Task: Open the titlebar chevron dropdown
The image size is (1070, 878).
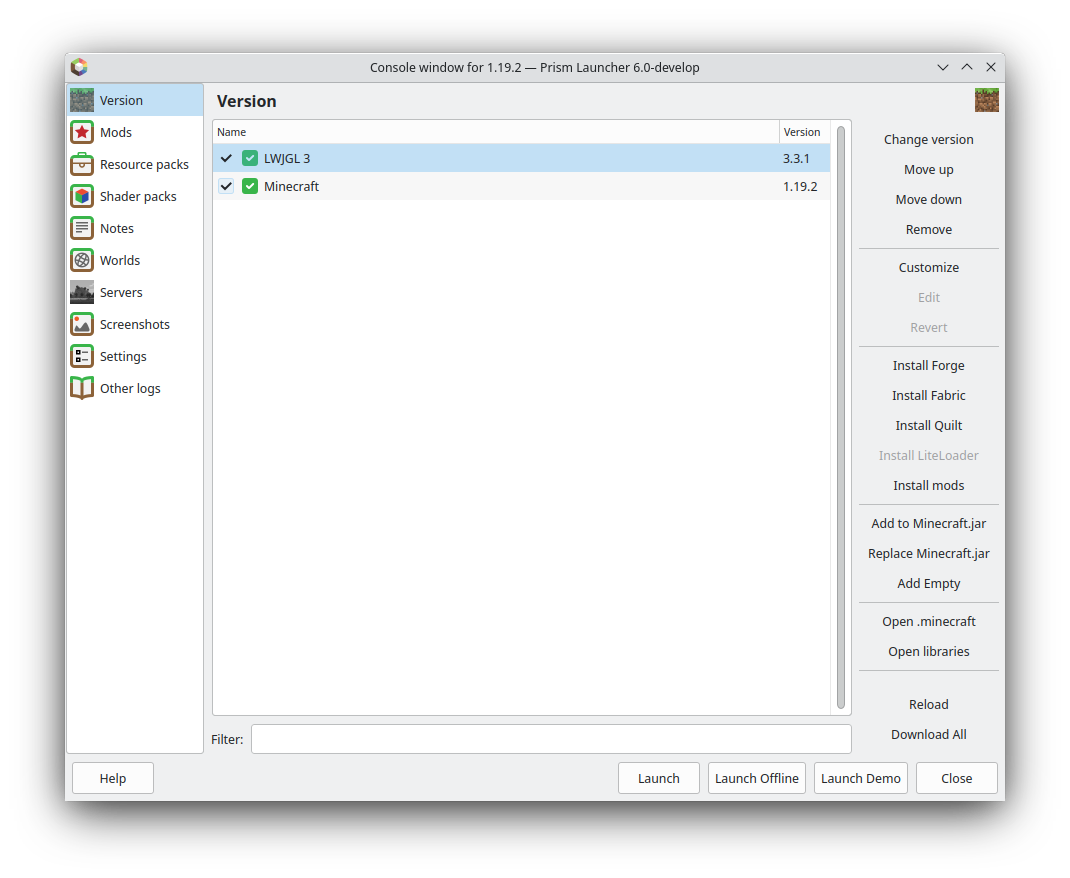Action: [942, 67]
